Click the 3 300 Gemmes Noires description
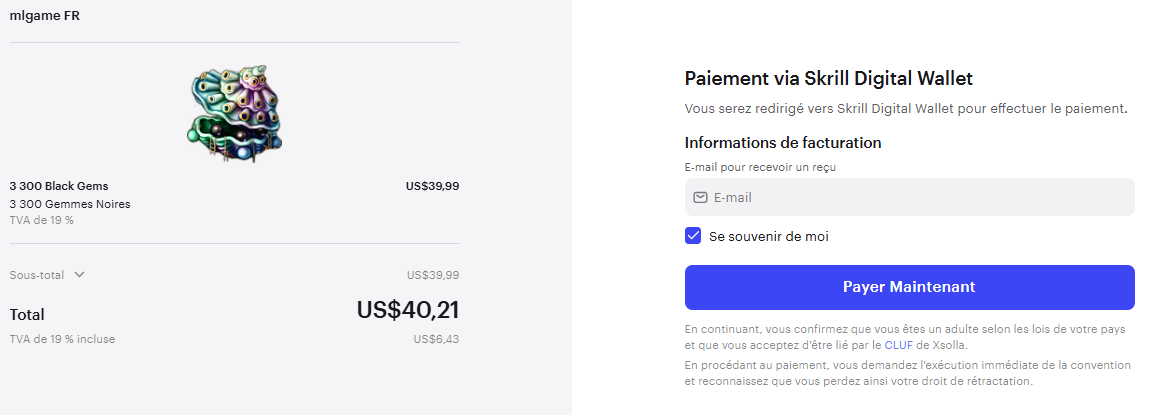This screenshot has width=1158, height=415. (70, 204)
